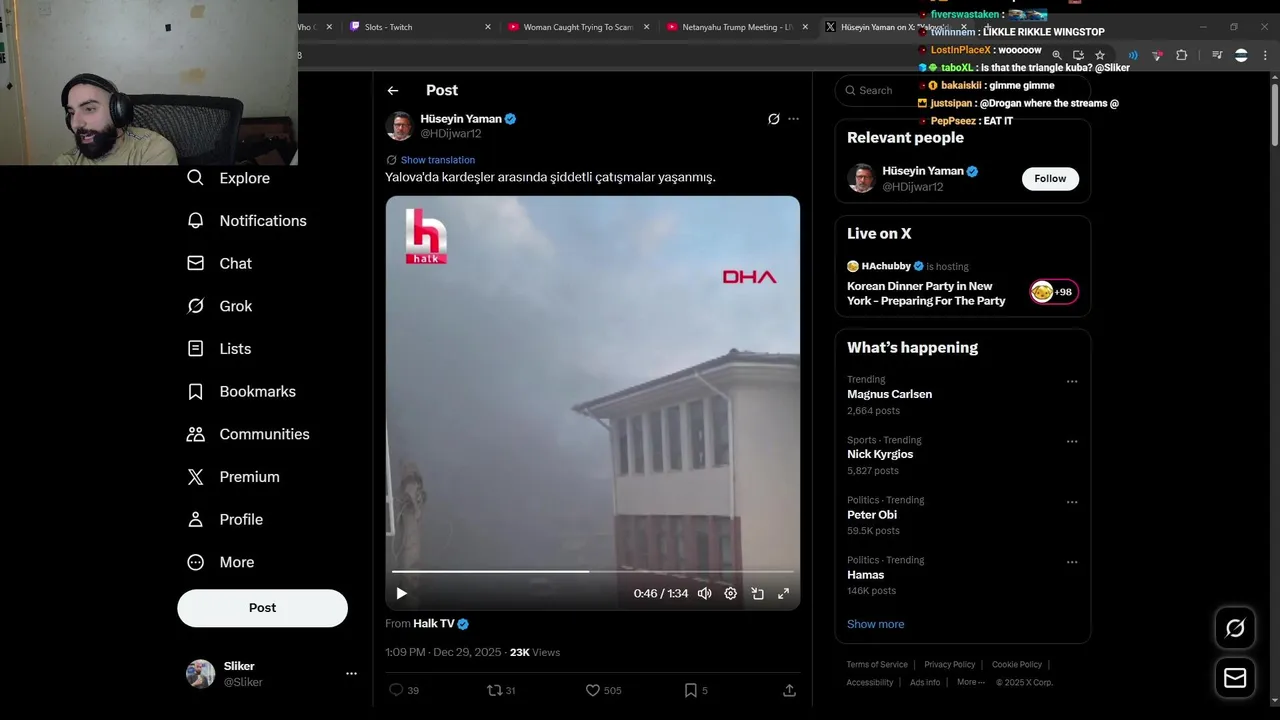Open Chat from the sidebar
Image resolution: width=1280 pixels, height=720 pixels.
(x=220, y=263)
